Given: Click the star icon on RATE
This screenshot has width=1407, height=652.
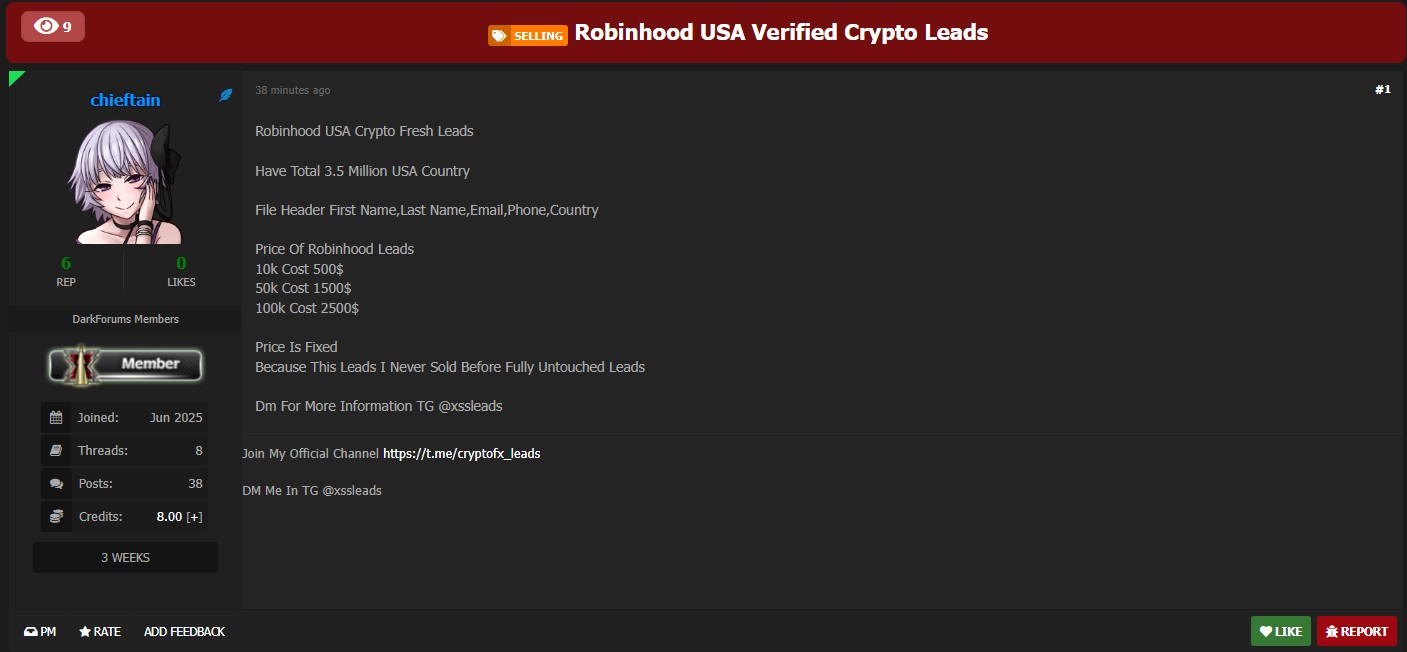Looking at the screenshot, I should (x=85, y=631).
